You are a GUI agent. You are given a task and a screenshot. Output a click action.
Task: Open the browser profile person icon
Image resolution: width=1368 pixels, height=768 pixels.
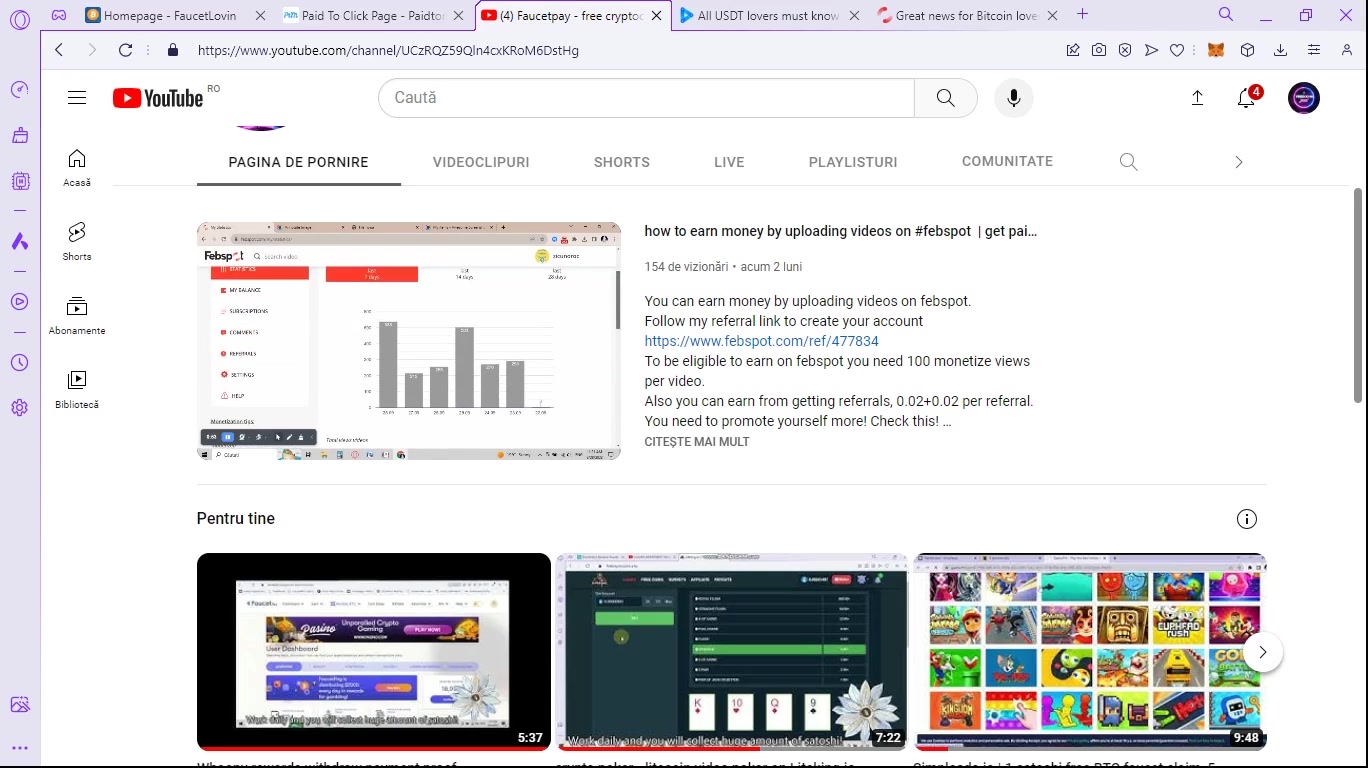pyautogui.click(x=1346, y=50)
